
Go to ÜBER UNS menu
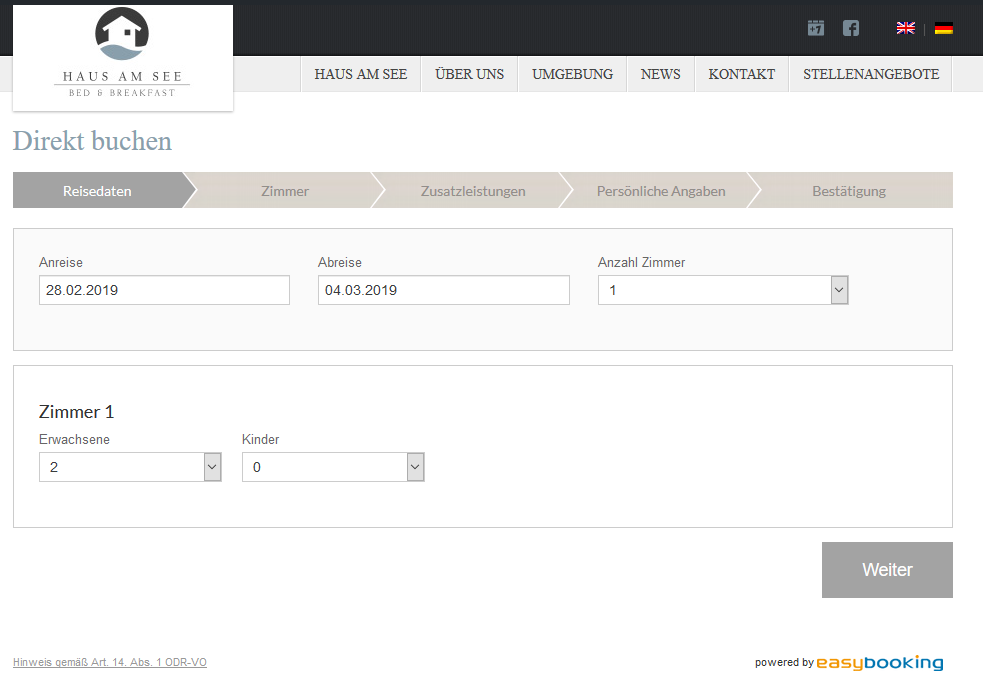[x=470, y=74]
